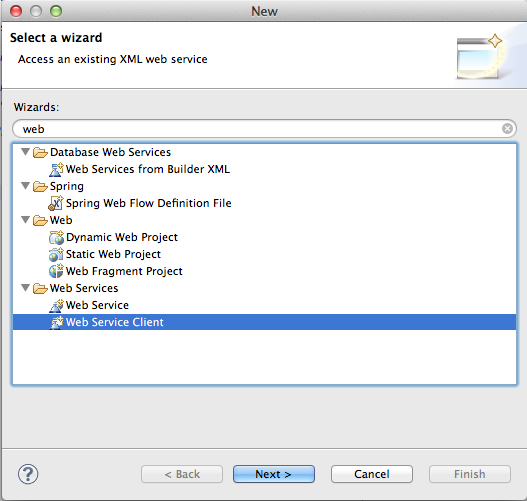
Task: Click the Next > button
Action: tap(274, 474)
